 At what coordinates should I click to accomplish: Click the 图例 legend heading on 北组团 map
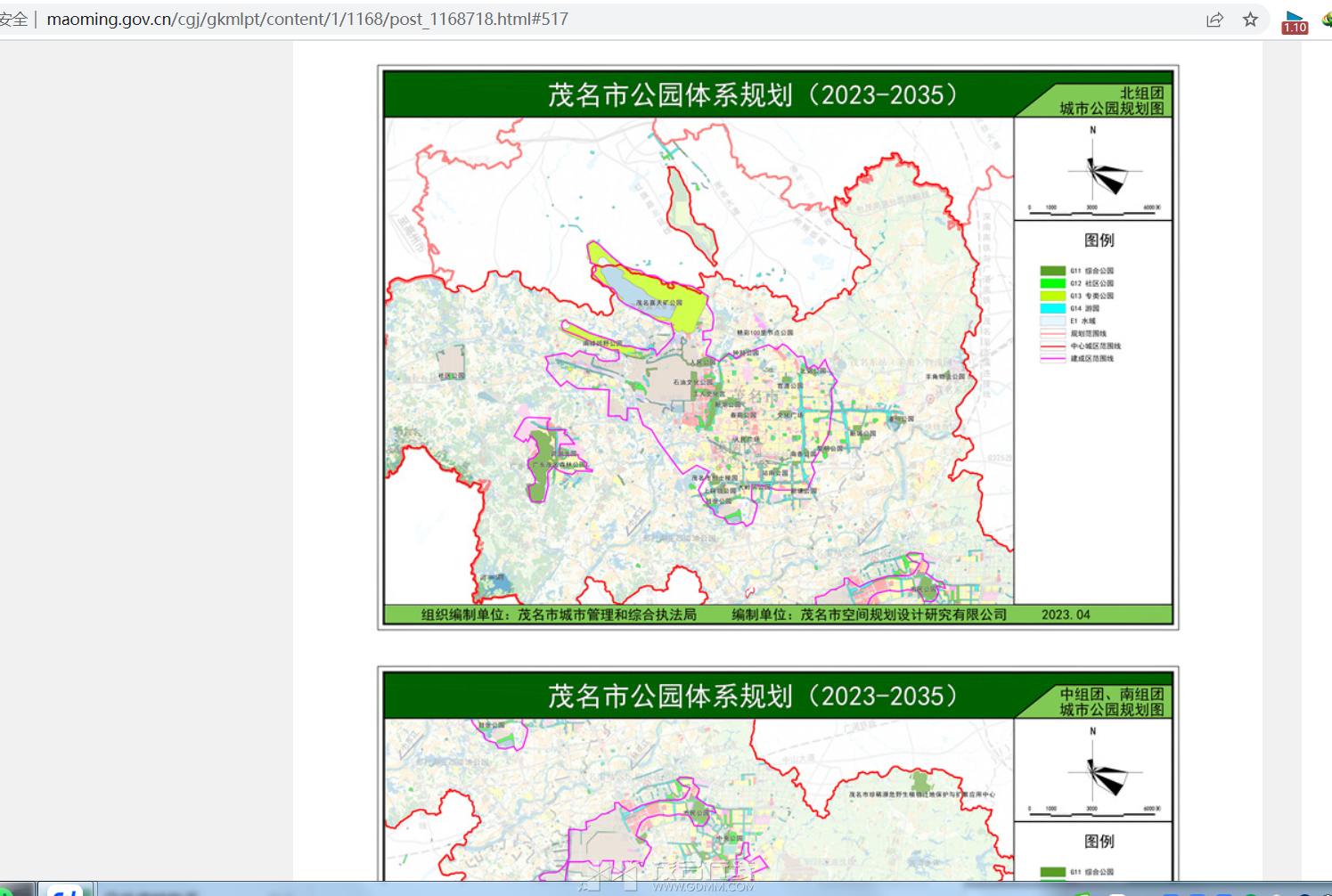point(1099,240)
